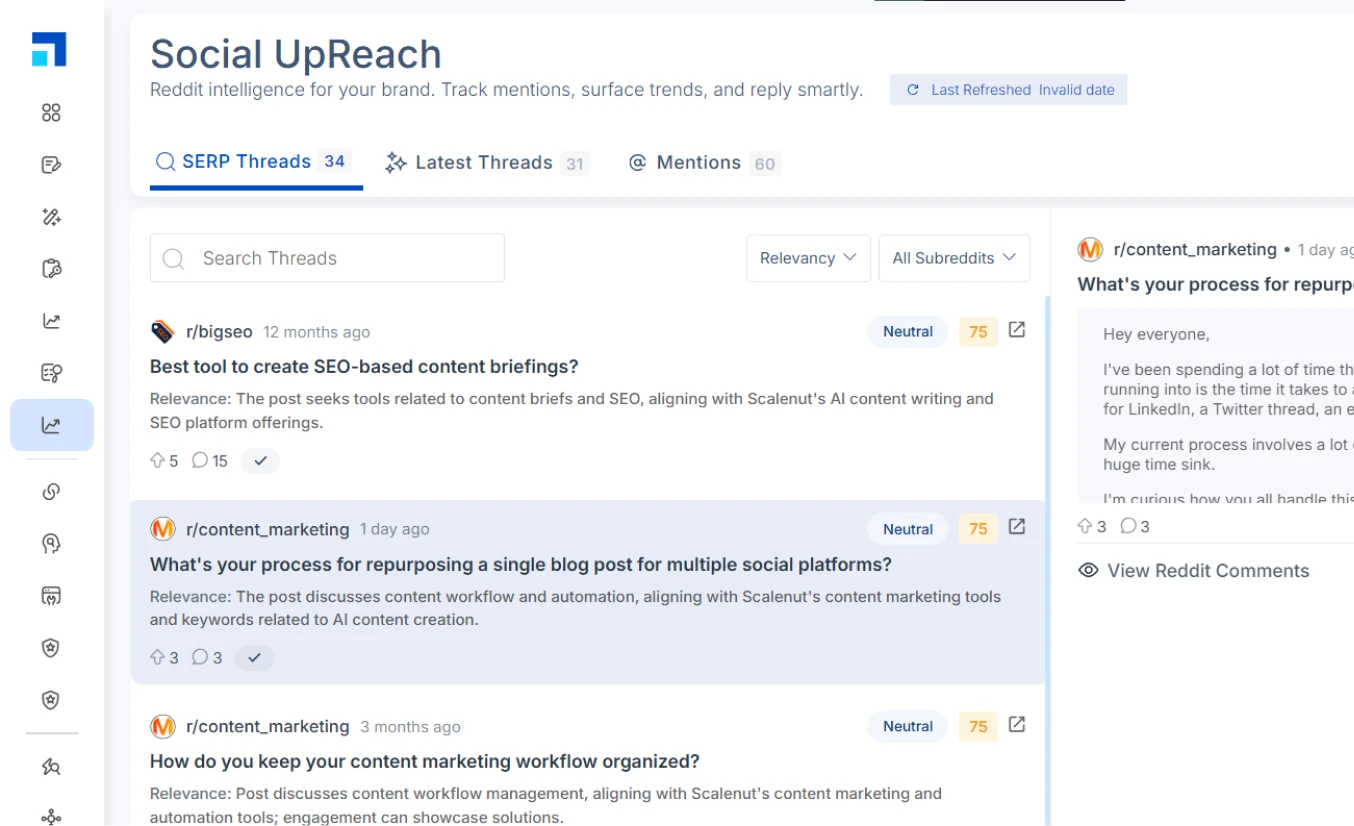
Task: Click r/bigseo subreddit name
Action: (220, 332)
